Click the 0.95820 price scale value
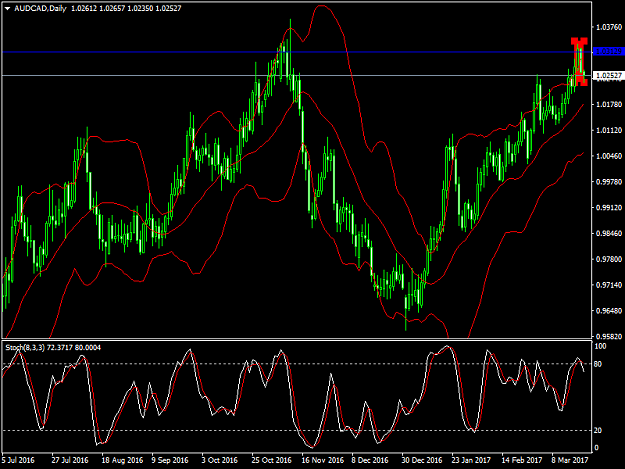The height and width of the screenshot is (469, 625). click(x=608, y=336)
